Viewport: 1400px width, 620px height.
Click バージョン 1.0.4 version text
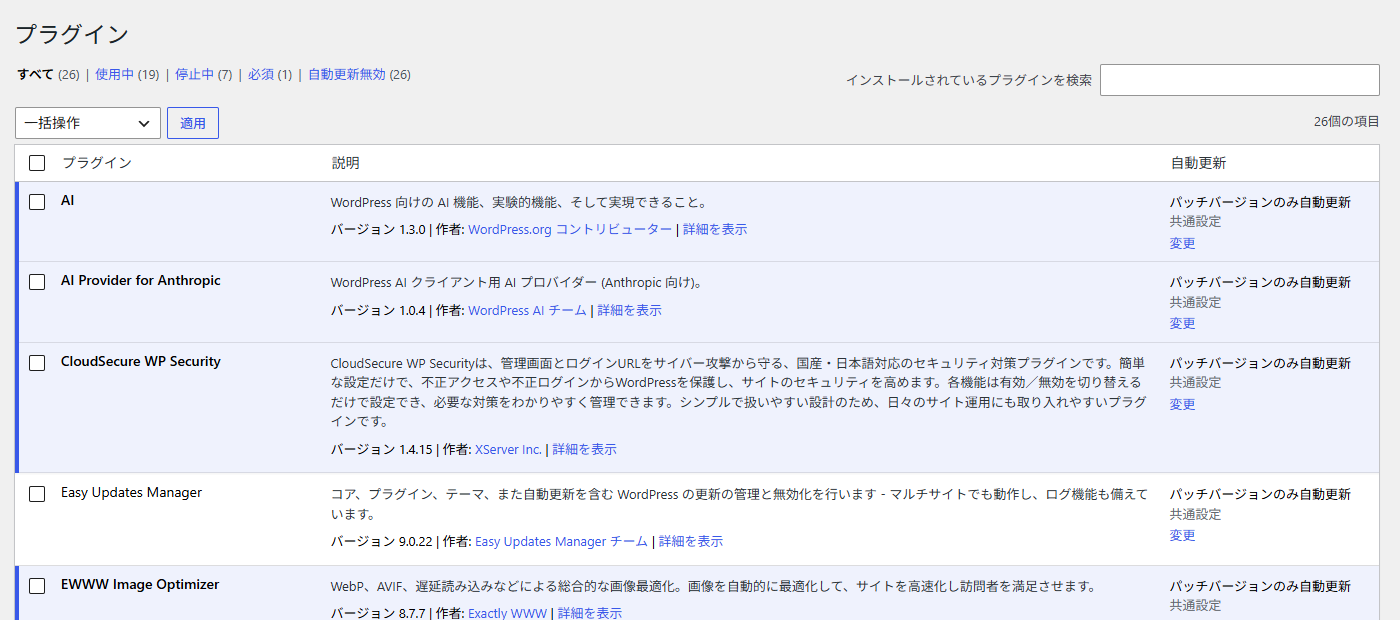tap(378, 310)
